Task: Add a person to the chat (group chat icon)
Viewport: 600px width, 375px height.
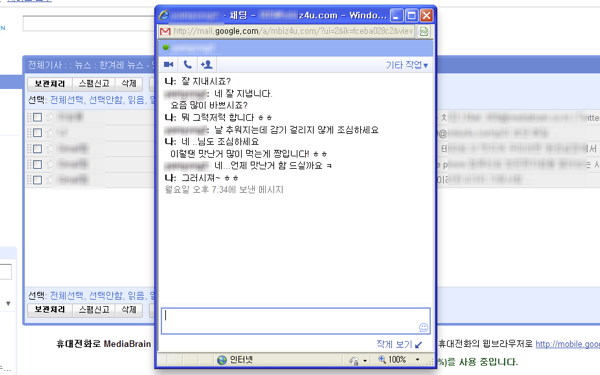Action: pyautogui.click(x=207, y=64)
